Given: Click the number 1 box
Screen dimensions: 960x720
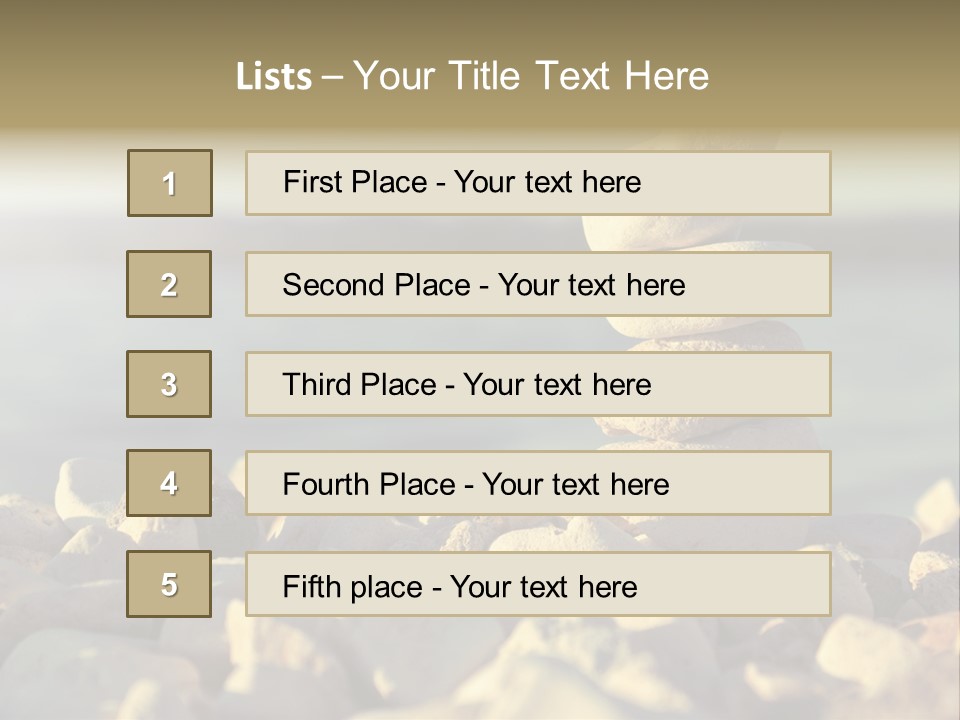Looking at the screenshot, I should click(x=170, y=183).
